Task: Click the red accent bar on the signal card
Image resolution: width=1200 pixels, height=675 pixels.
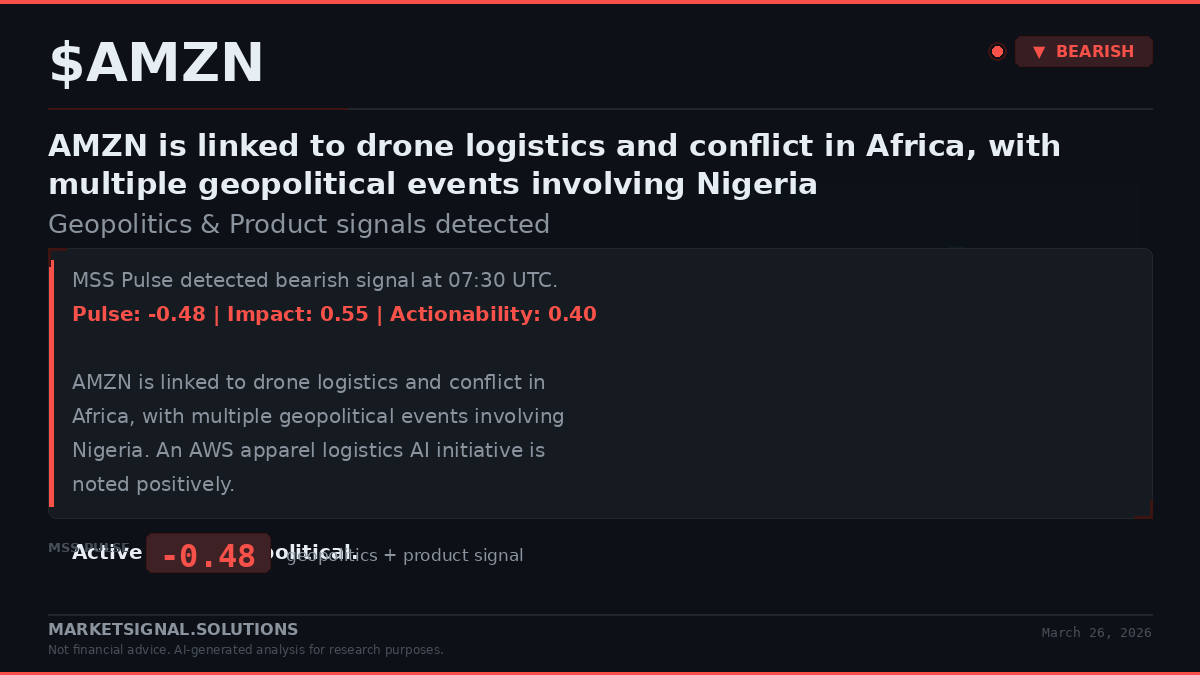Action: coord(51,383)
